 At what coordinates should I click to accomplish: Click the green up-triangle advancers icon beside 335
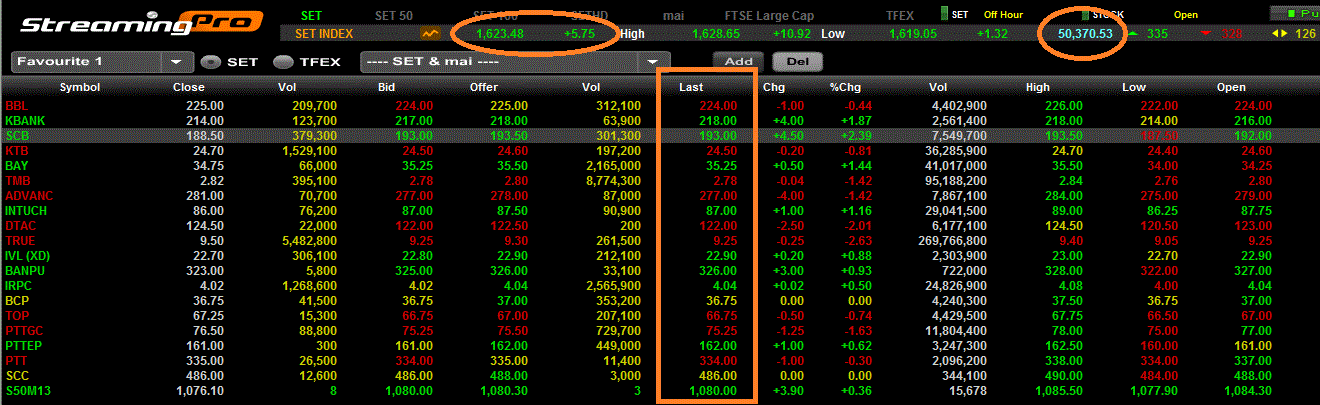pos(1132,33)
